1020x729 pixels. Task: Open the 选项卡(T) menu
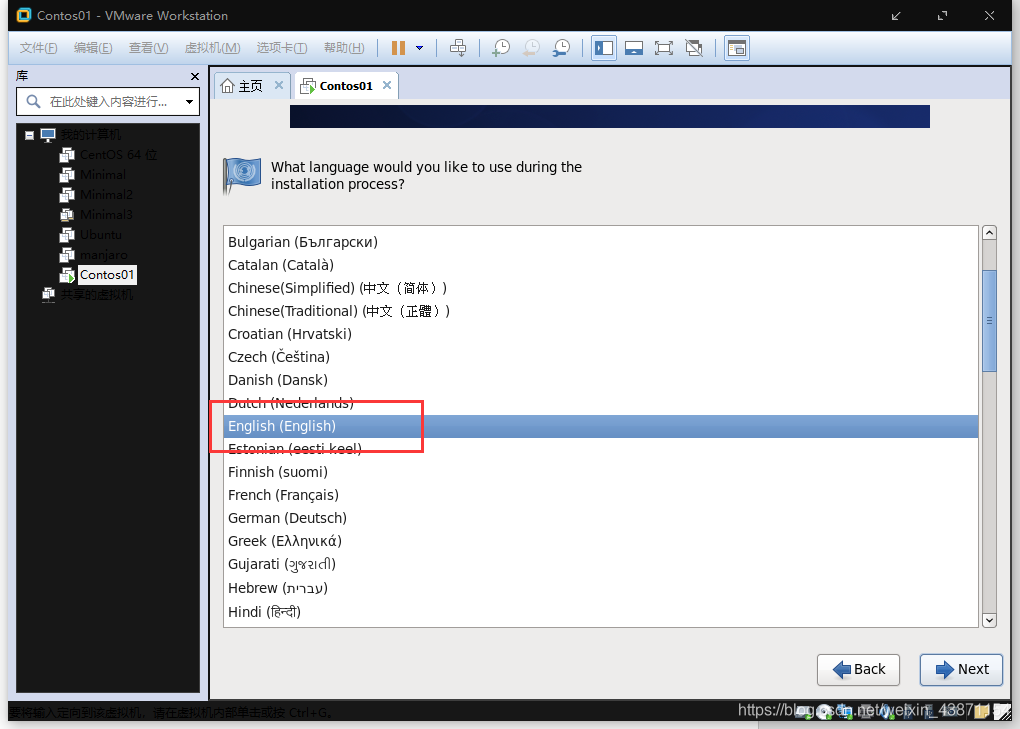tap(282, 48)
